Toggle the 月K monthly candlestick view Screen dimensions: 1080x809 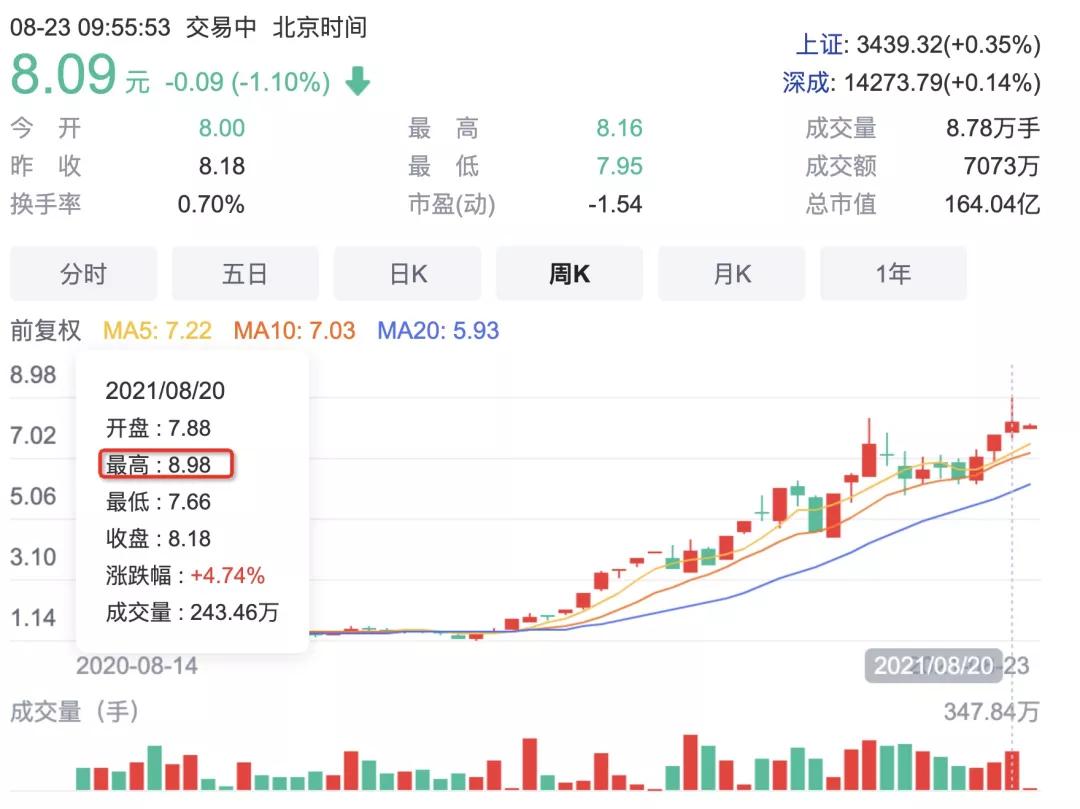pos(731,272)
